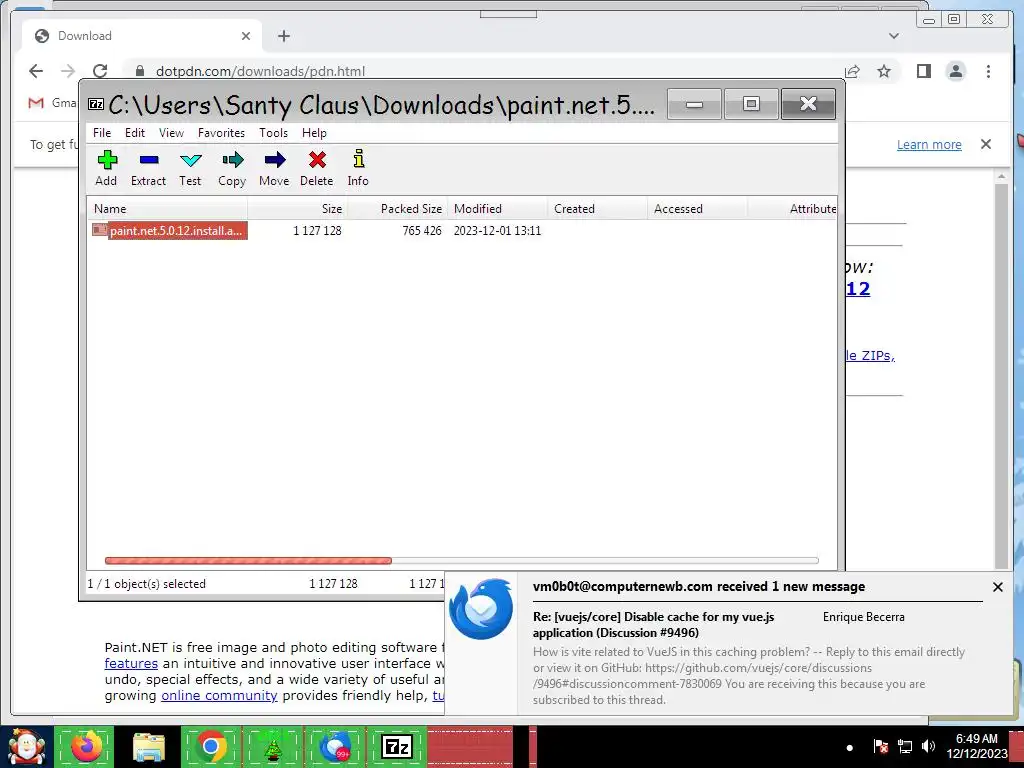Click the red Delete icon

click(x=317, y=168)
